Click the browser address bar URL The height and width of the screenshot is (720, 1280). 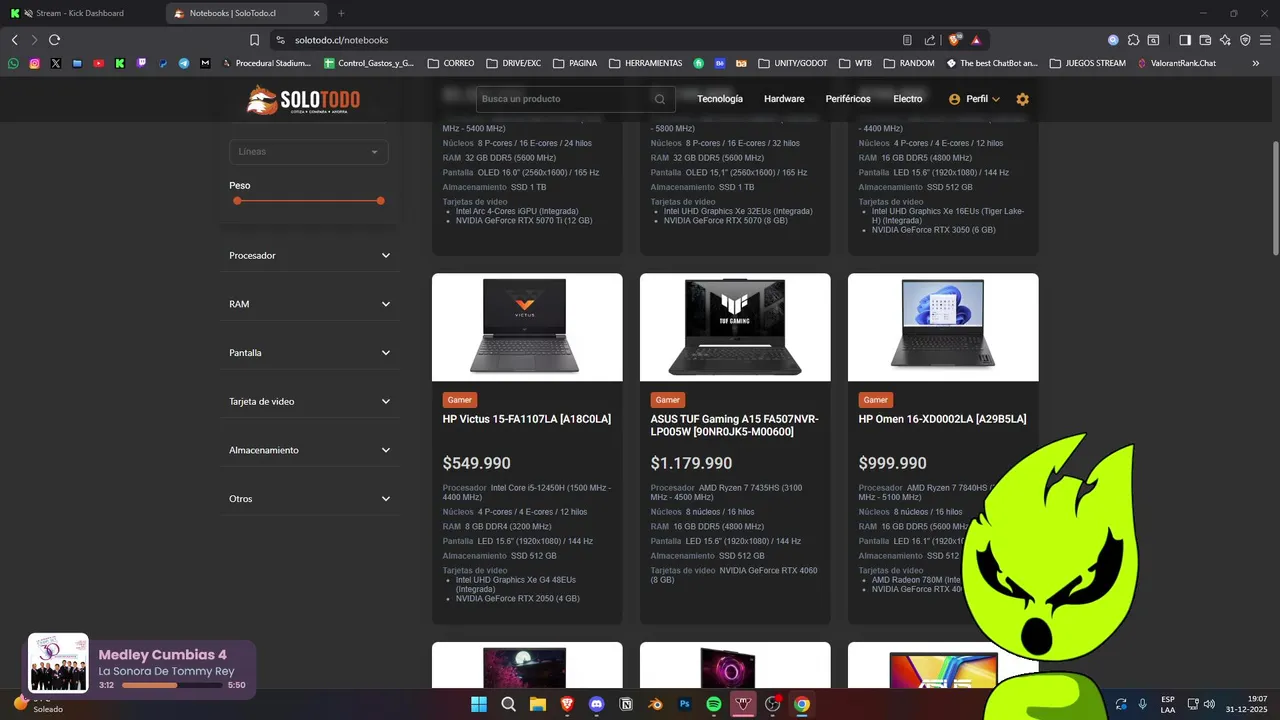342,40
